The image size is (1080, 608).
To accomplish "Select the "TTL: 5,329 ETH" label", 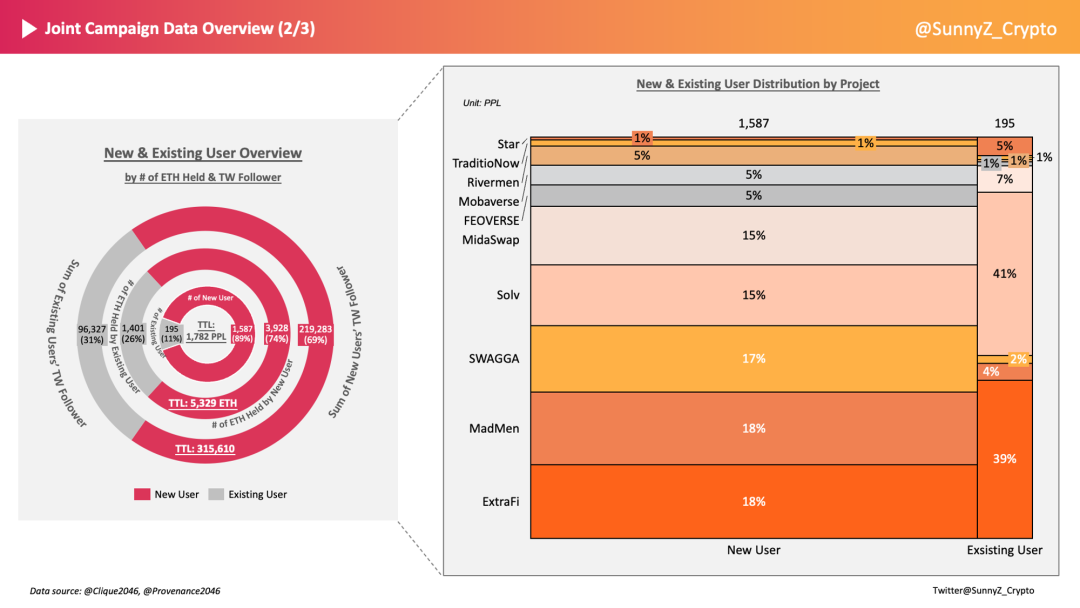I will (202, 403).
